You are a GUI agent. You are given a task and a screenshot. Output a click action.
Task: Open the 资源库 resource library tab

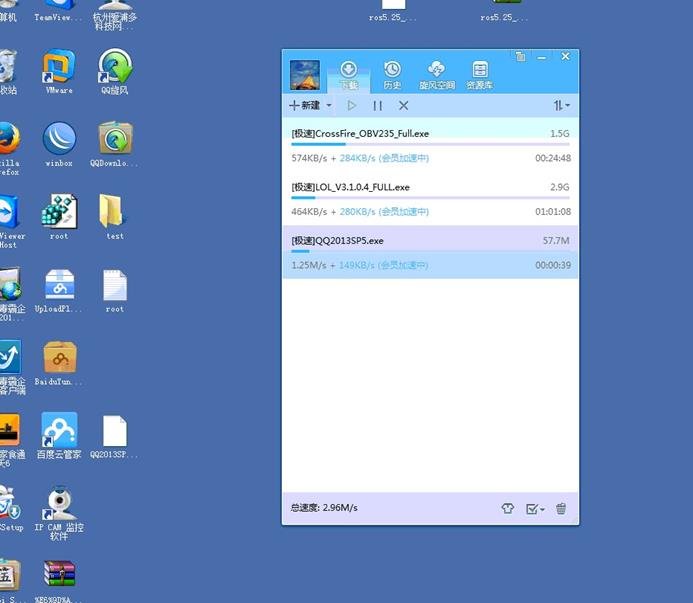(x=480, y=75)
